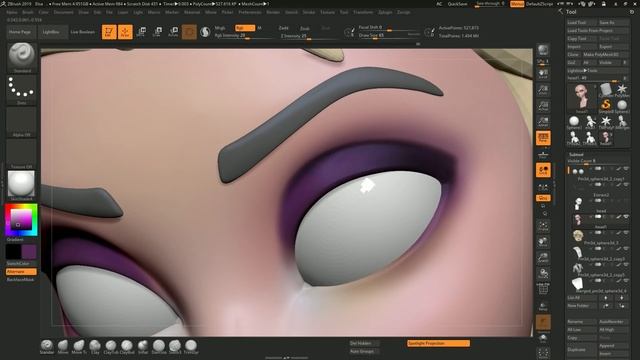Toggle the Alternate color button
Image resolution: width=640 pixels, height=360 pixels.
(x=21, y=271)
